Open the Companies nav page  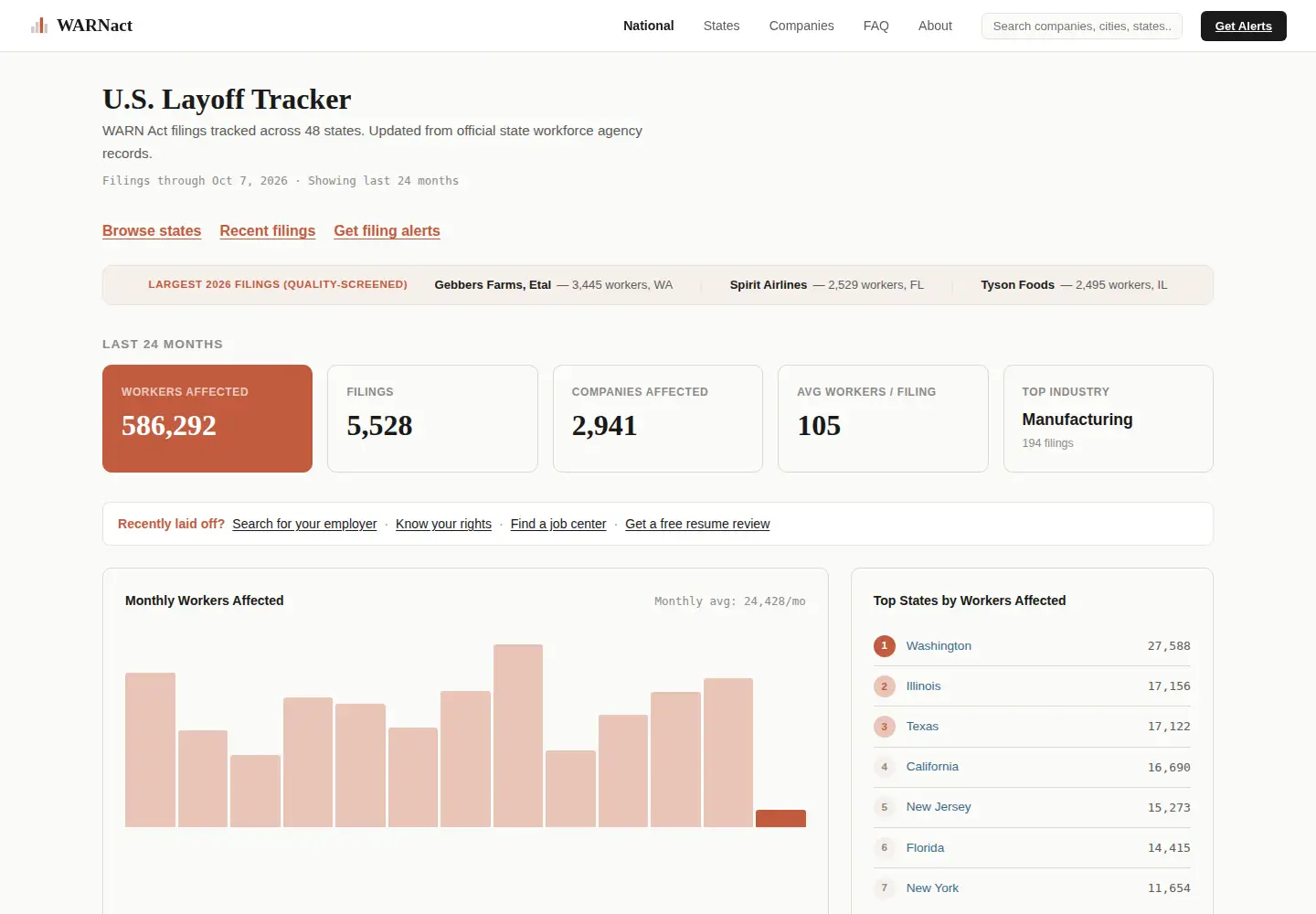point(801,26)
